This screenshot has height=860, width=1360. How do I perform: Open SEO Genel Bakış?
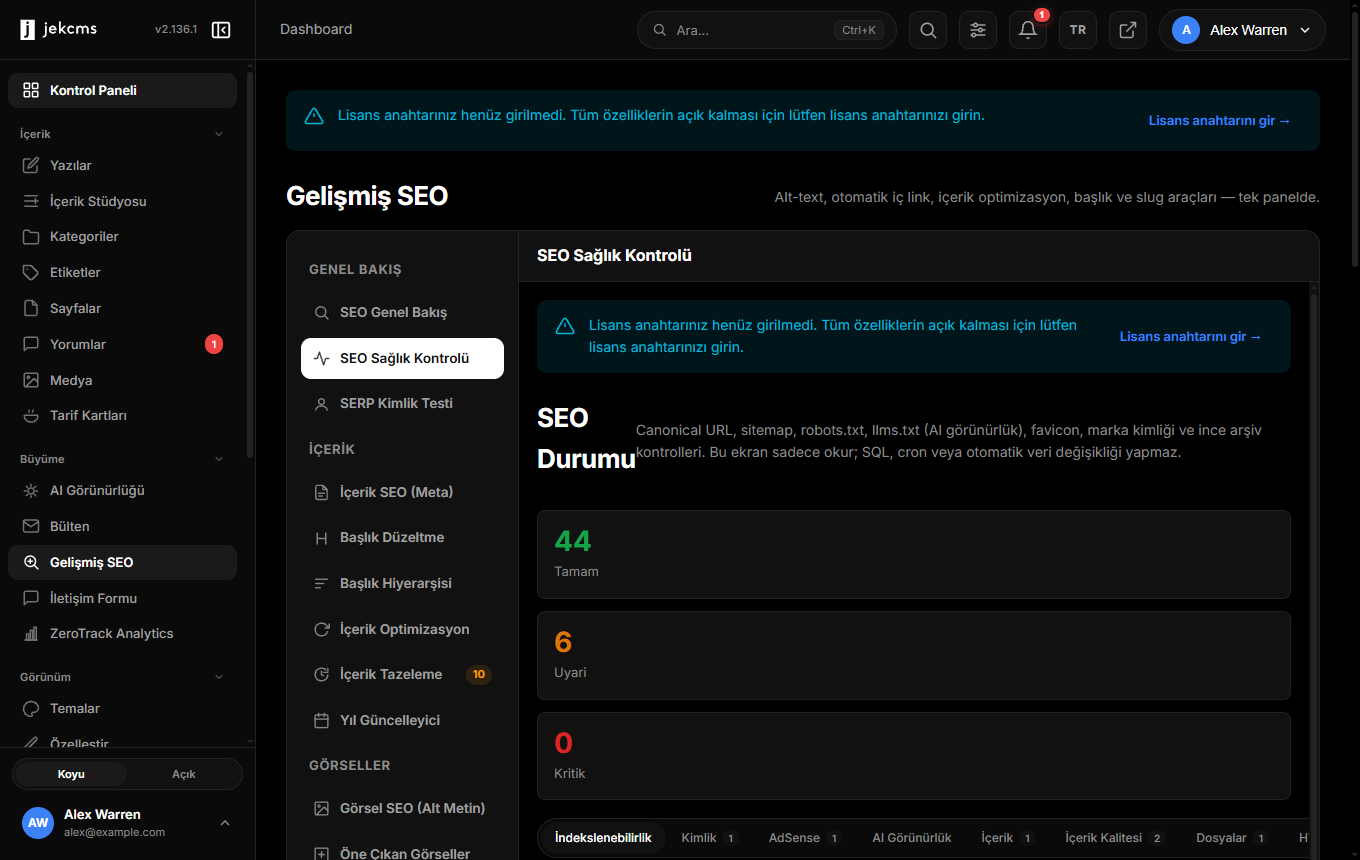tap(402, 312)
